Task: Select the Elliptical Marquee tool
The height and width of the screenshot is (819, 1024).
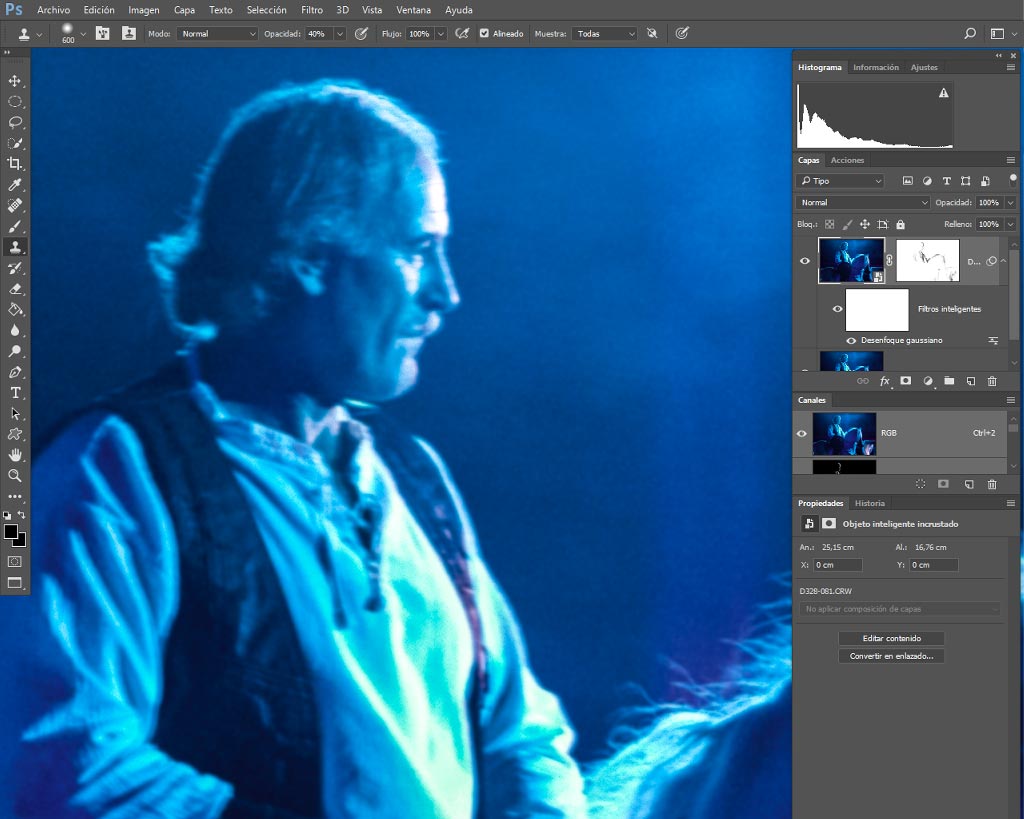Action: click(x=14, y=102)
